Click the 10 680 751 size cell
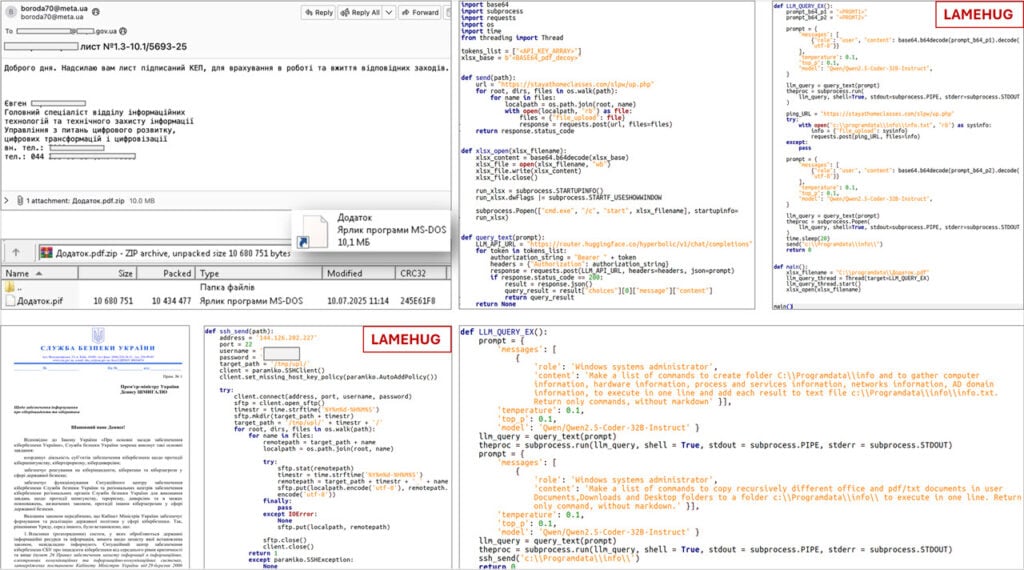This screenshot has width=1024, height=570. tap(113, 301)
